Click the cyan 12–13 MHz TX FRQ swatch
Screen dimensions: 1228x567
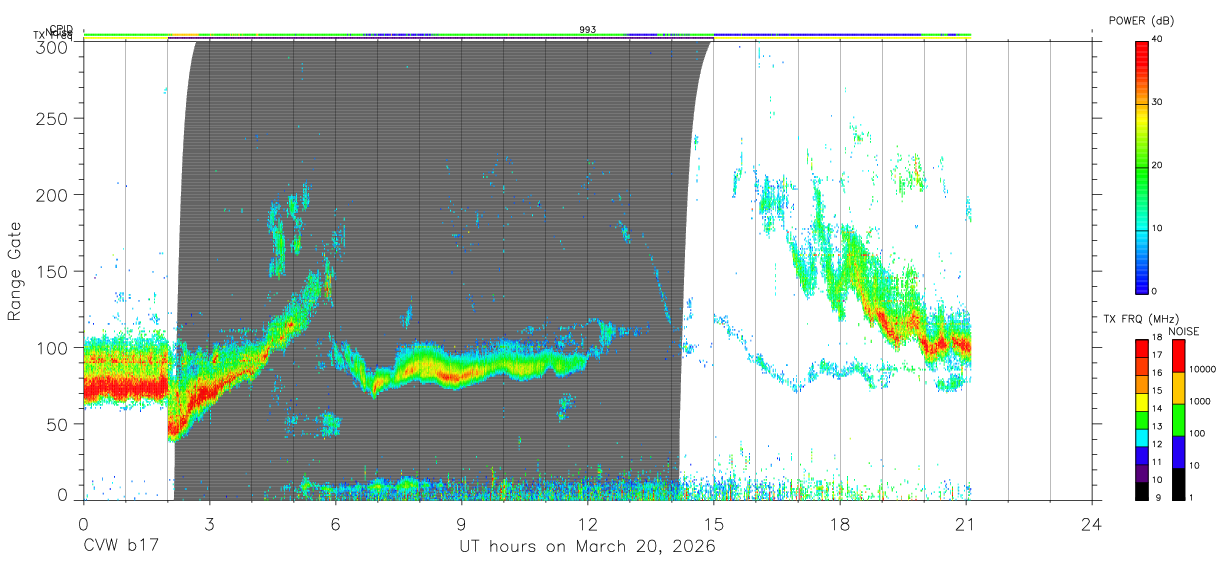[x=1142, y=438]
